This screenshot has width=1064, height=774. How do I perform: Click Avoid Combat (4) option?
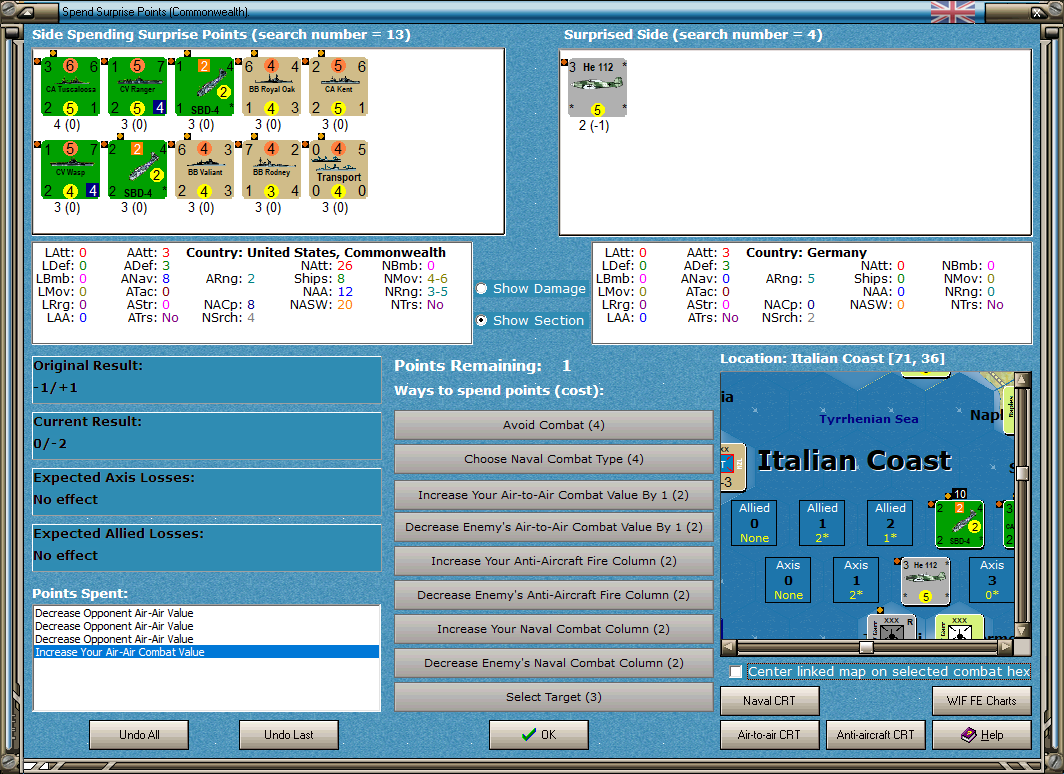[x=554, y=425]
